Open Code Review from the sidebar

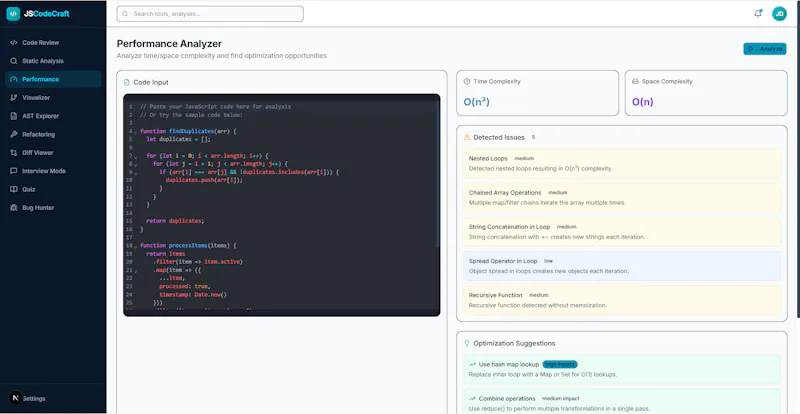coord(53,42)
